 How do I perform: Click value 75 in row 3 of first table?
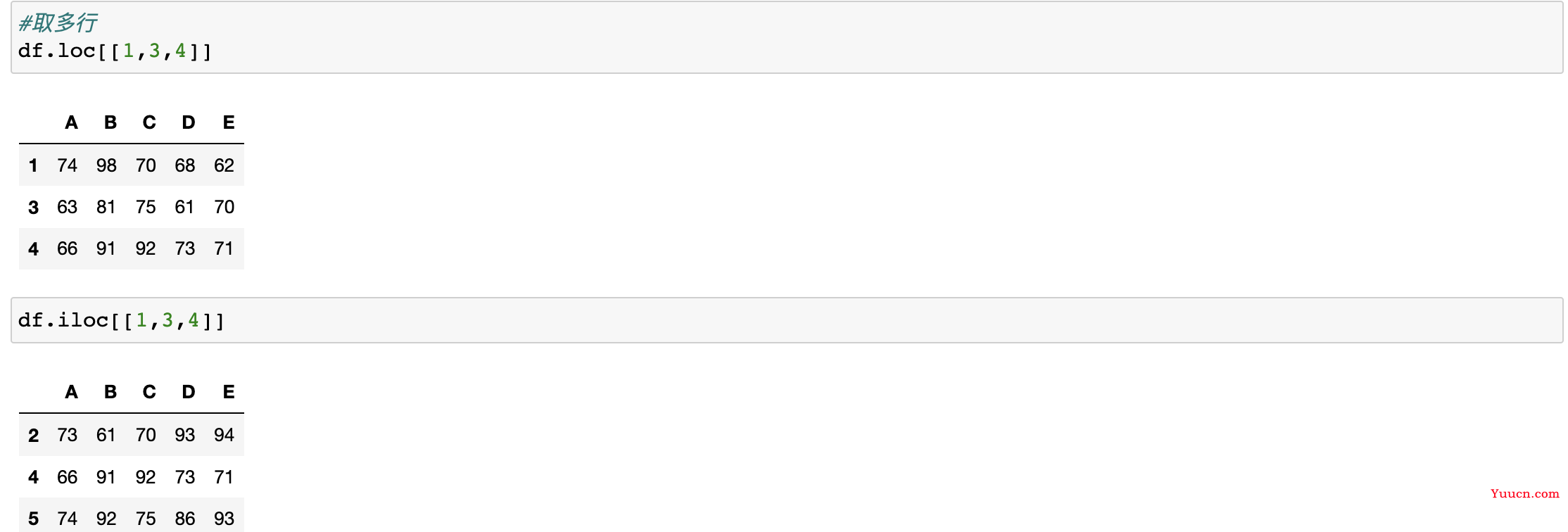click(x=146, y=207)
